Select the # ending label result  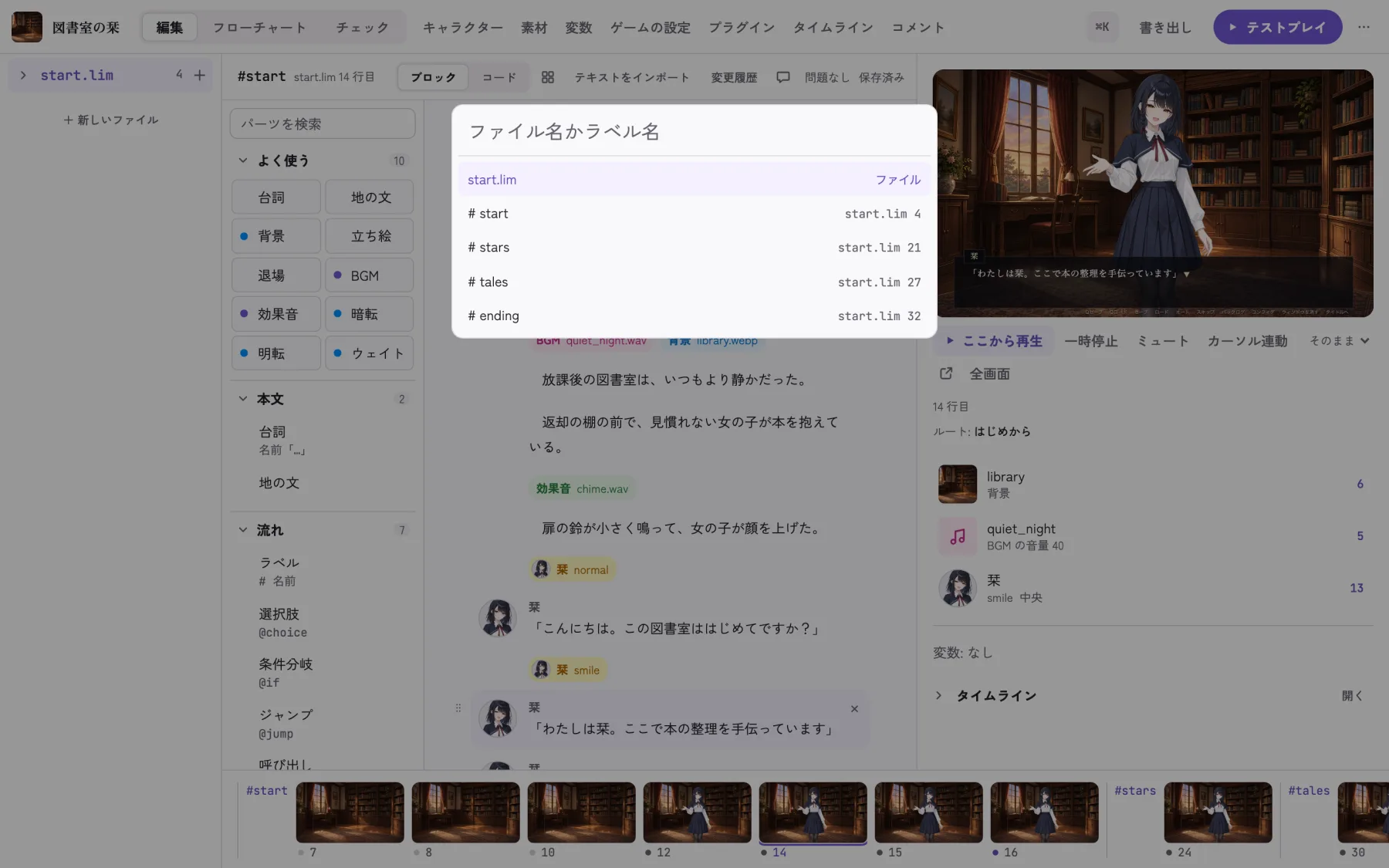694,316
